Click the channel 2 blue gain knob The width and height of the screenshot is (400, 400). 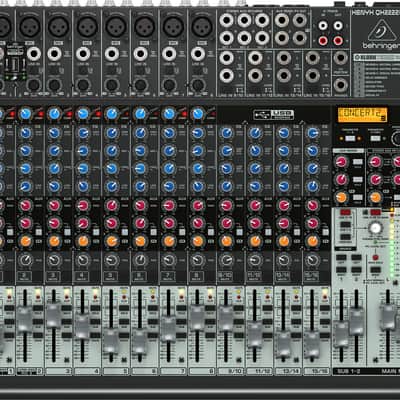click(x=25, y=114)
